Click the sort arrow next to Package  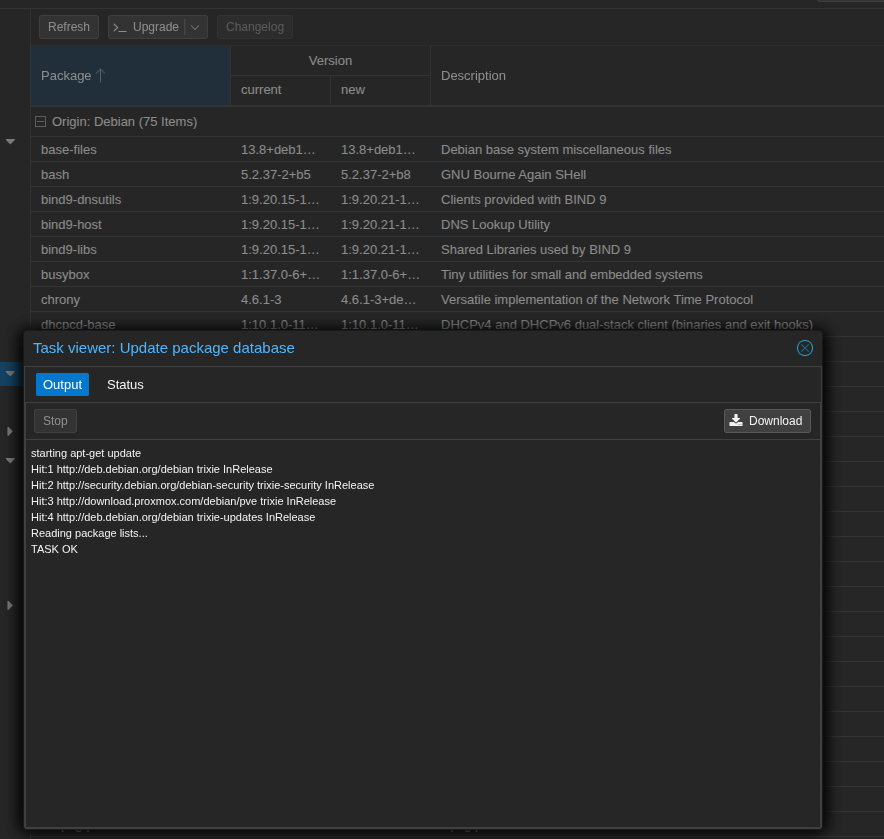pos(100,76)
